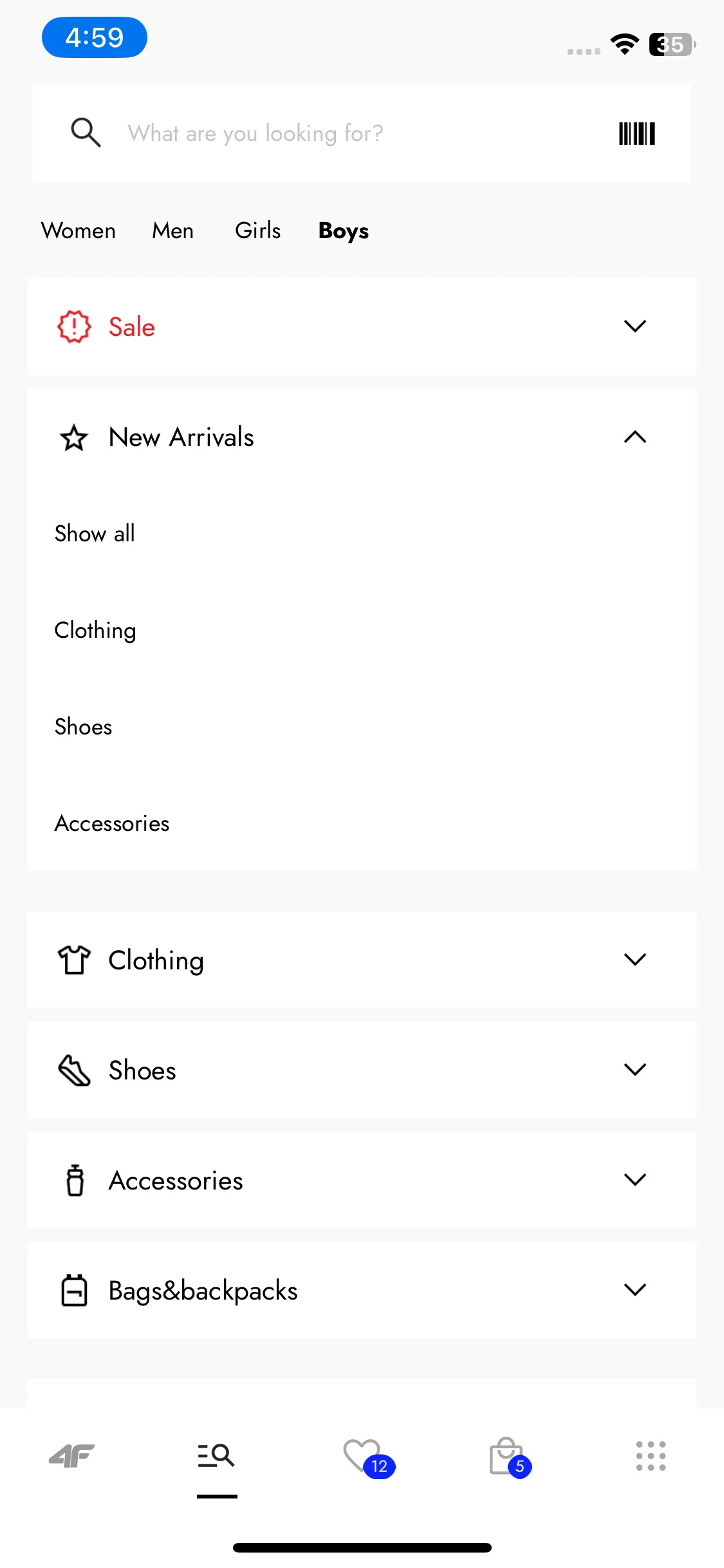Open Show all under New Arrivals
The width and height of the screenshot is (724, 1568).
tap(95, 534)
